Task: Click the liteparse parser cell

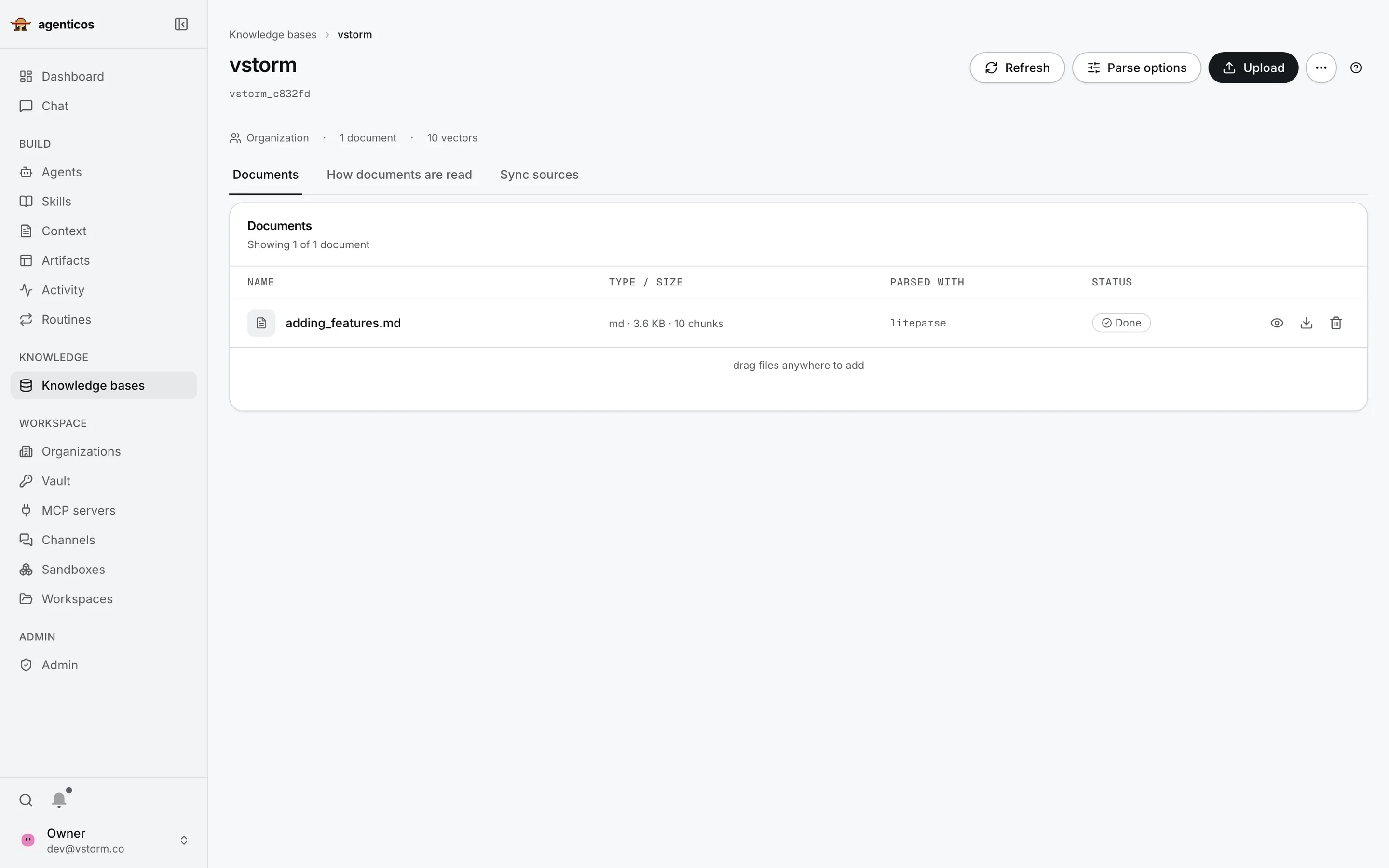Action: click(x=918, y=323)
